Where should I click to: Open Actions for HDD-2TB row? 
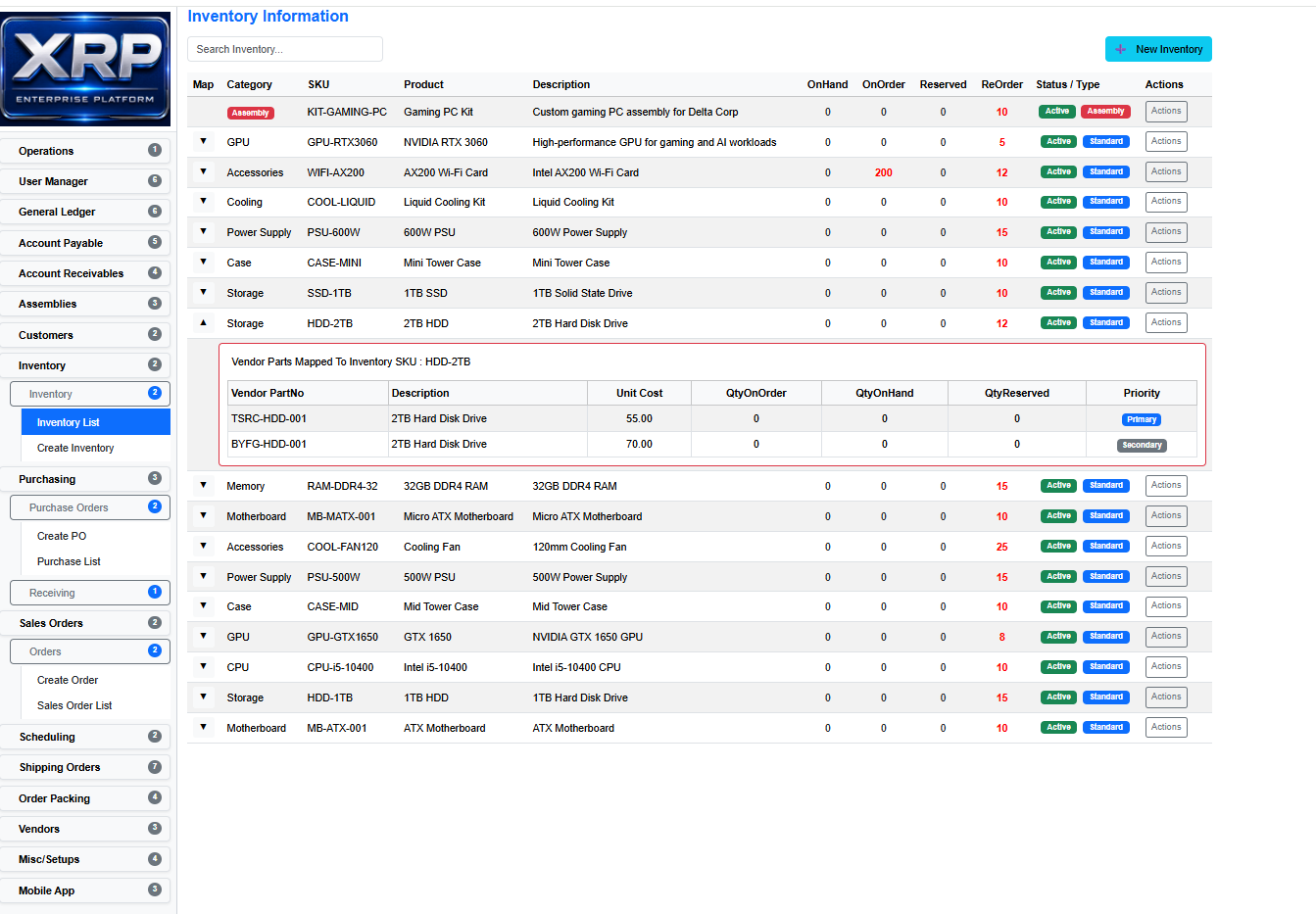1166,322
